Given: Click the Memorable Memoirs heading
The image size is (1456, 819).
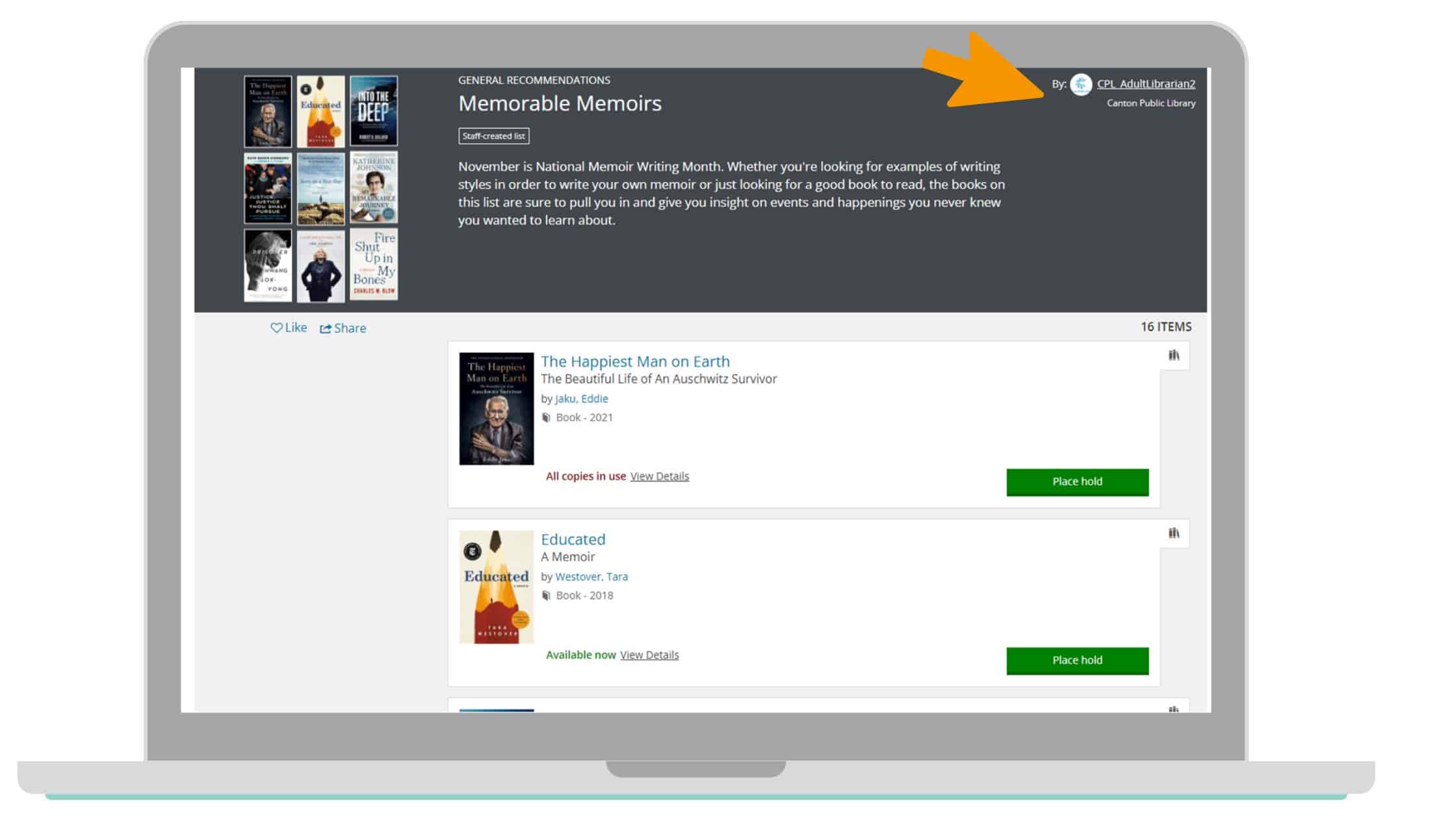Looking at the screenshot, I should pos(560,103).
